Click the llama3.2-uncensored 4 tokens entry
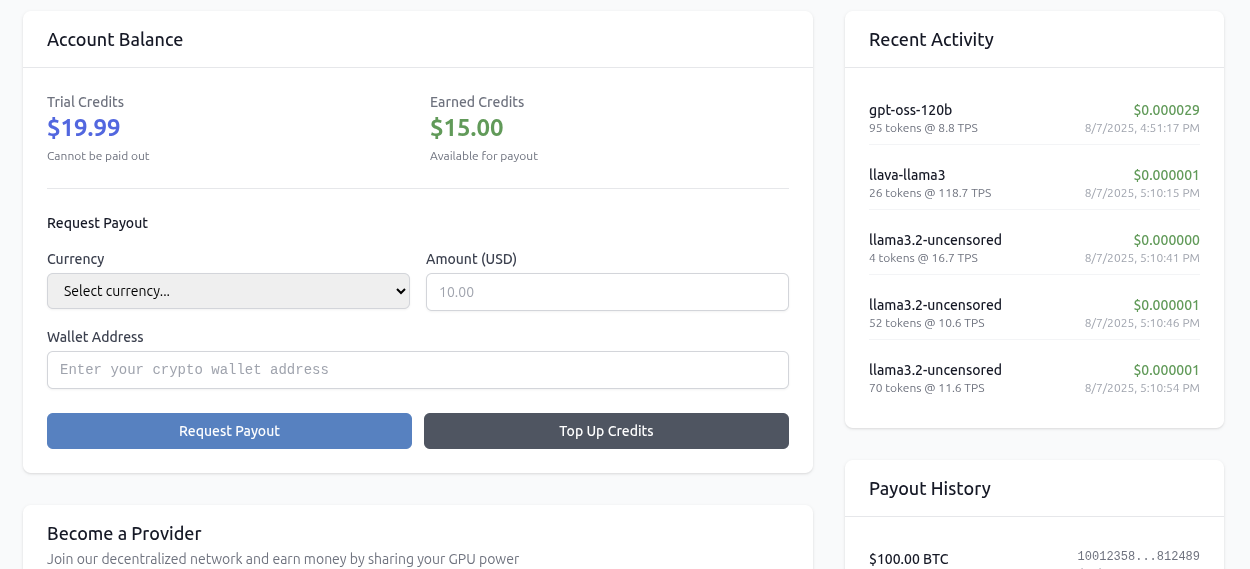This screenshot has height=569, width=1250. point(1034,248)
